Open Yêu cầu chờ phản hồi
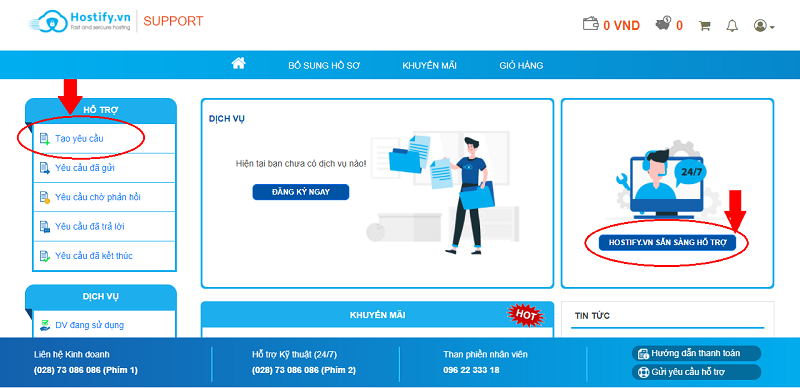 pyautogui.click(x=97, y=197)
